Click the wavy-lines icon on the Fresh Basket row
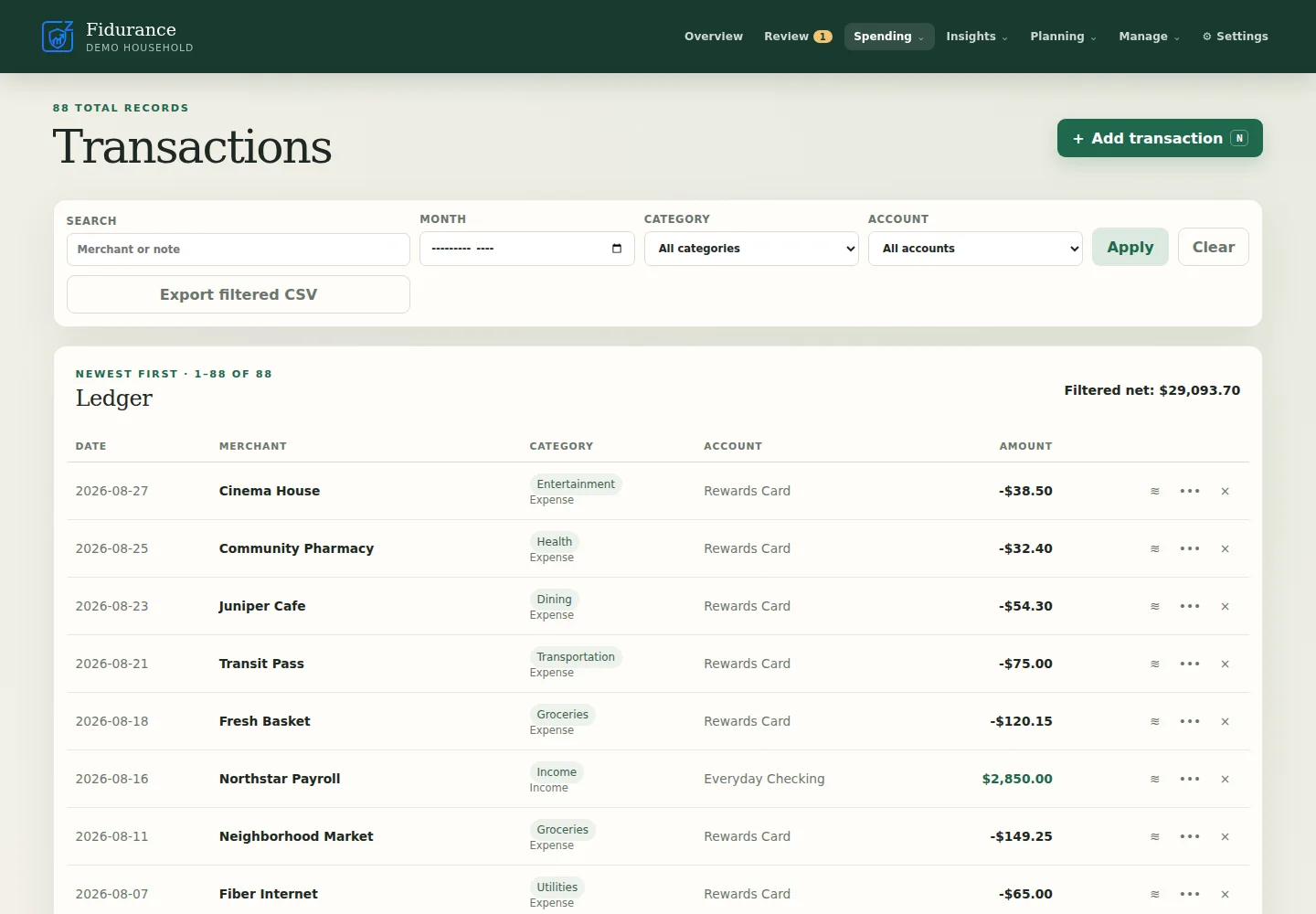 [x=1155, y=721]
